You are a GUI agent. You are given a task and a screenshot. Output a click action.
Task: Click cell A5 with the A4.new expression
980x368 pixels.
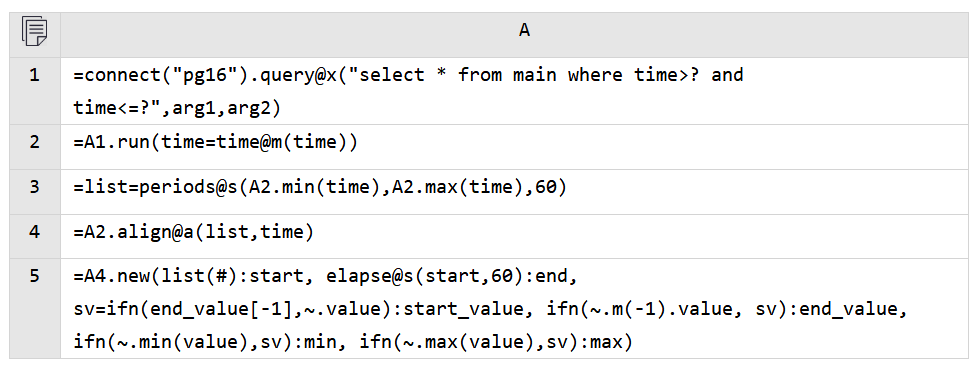pos(514,309)
